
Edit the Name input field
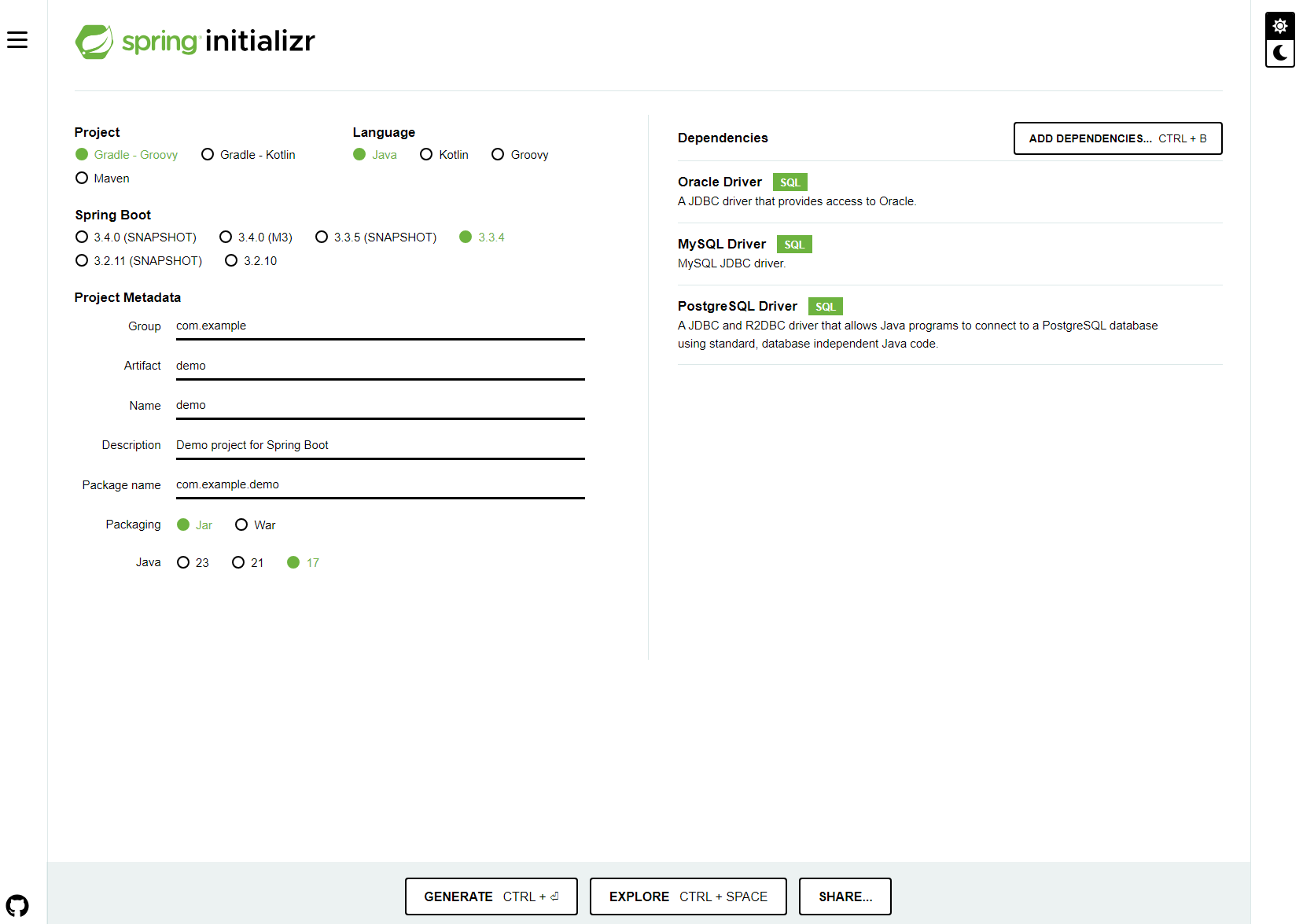[x=381, y=406]
